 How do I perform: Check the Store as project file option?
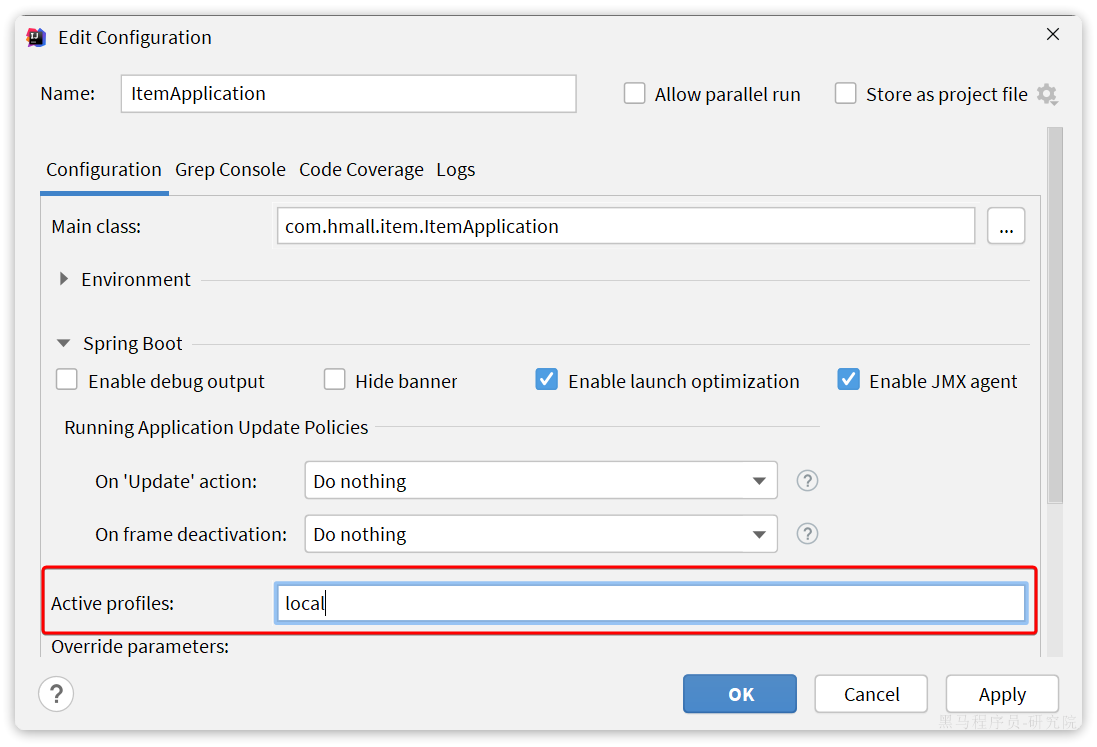point(846,94)
